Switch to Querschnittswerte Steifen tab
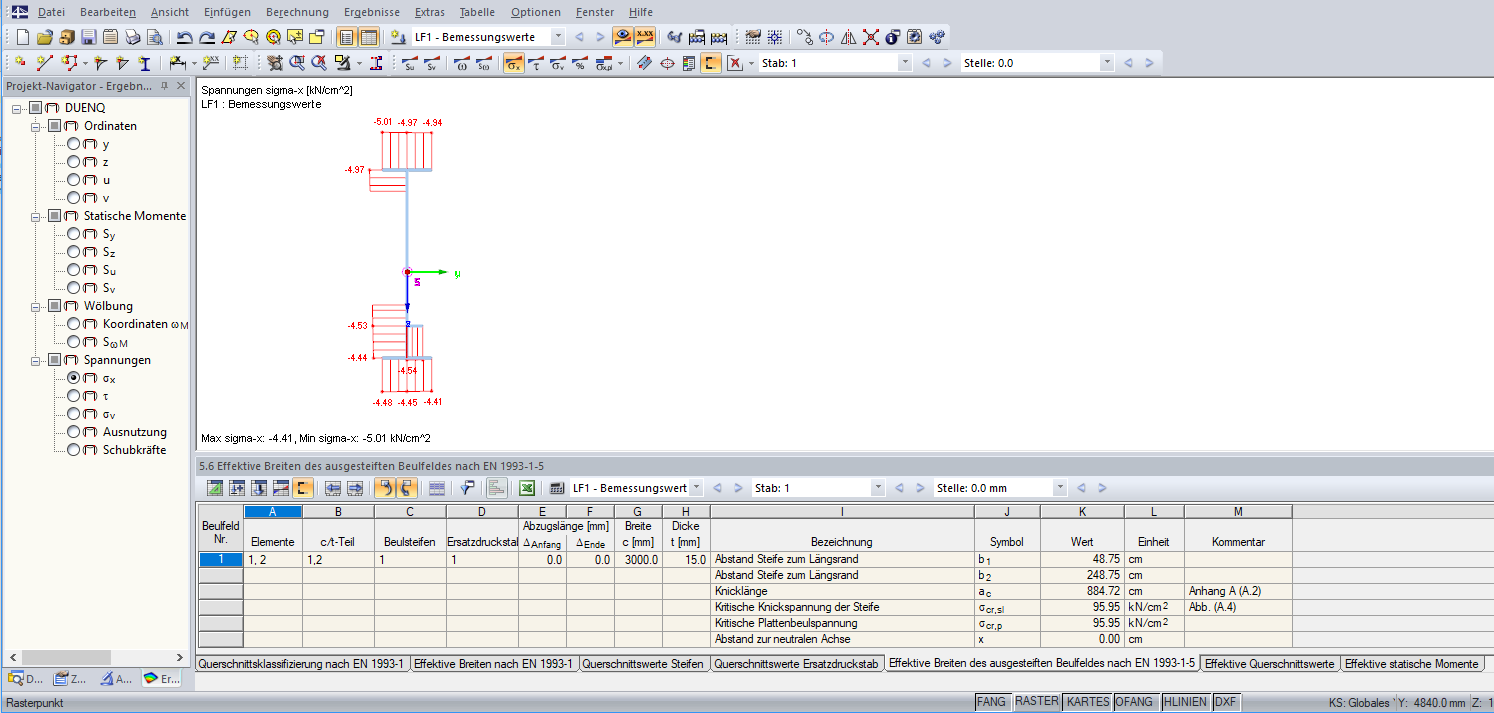 click(645, 664)
